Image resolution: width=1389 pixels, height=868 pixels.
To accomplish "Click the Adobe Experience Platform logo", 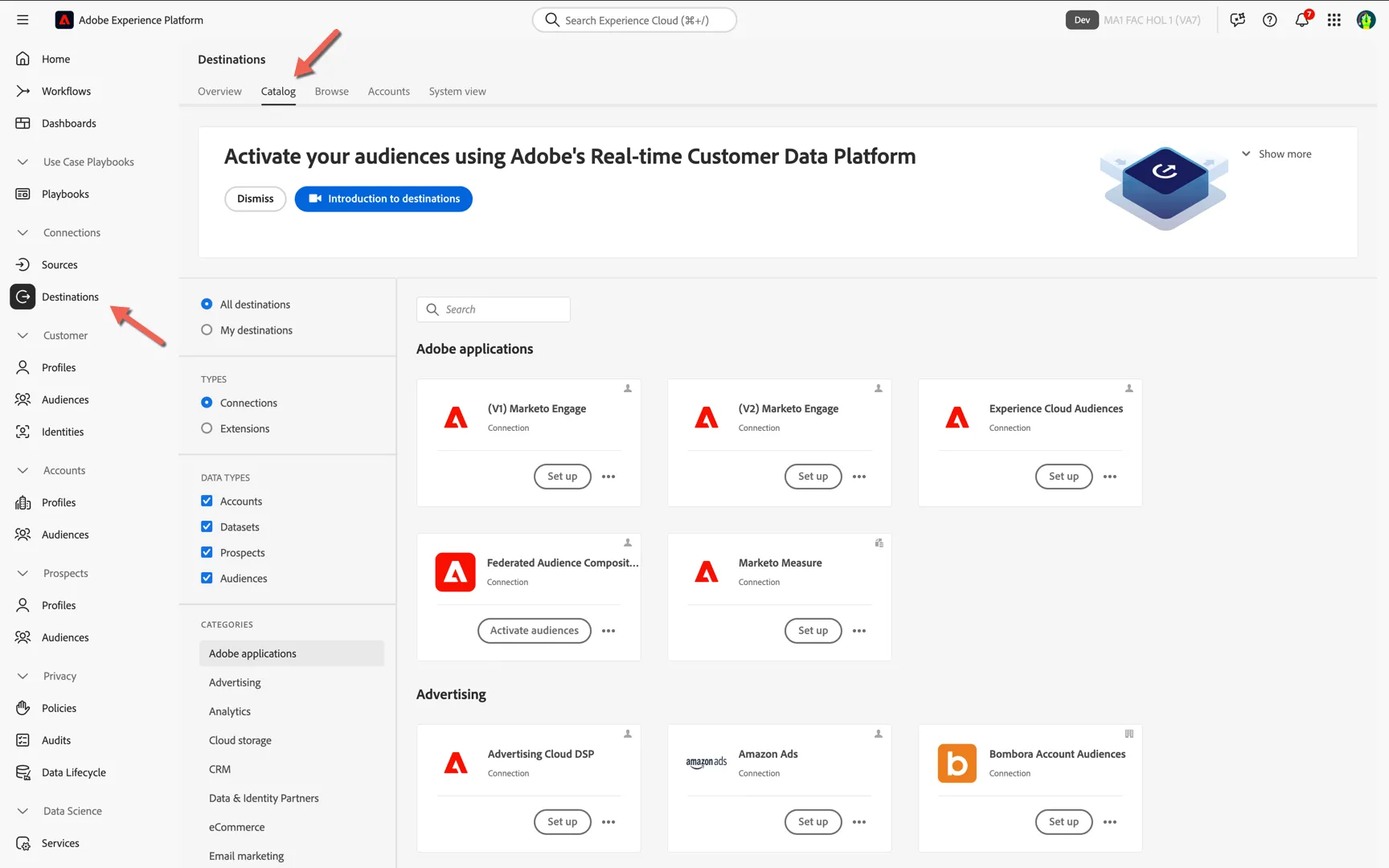I will pyautogui.click(x=64, y=20).
